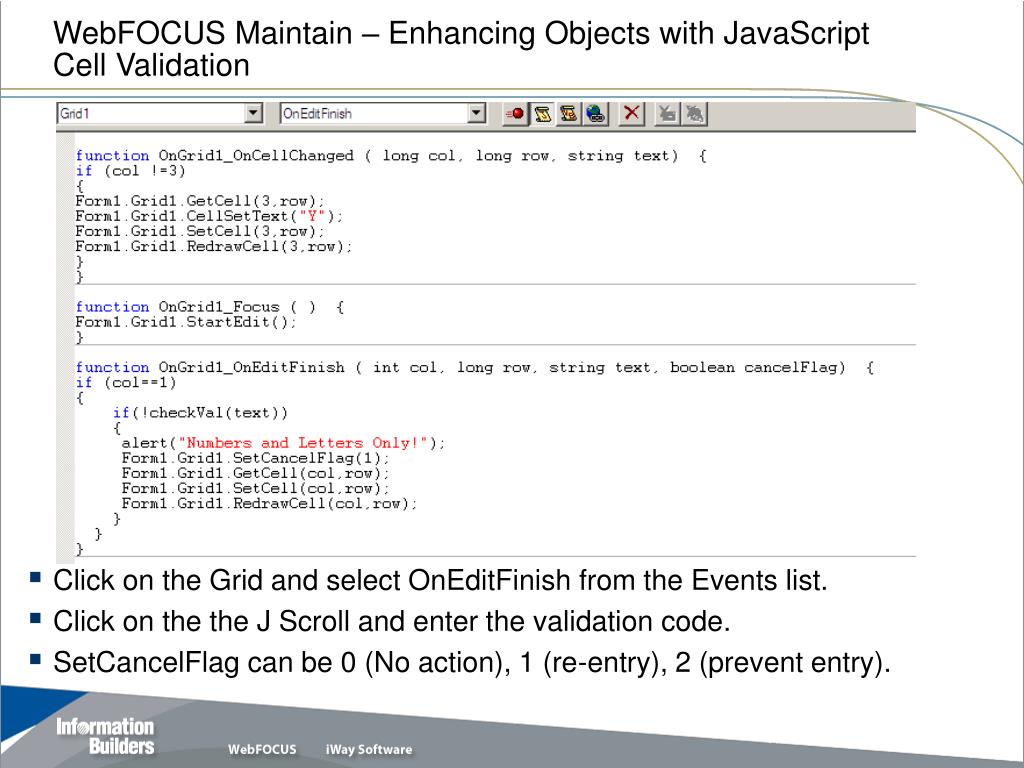
Task: Expand the OnEditFinish events dropdown arrow
Action: tap(477, 114)
